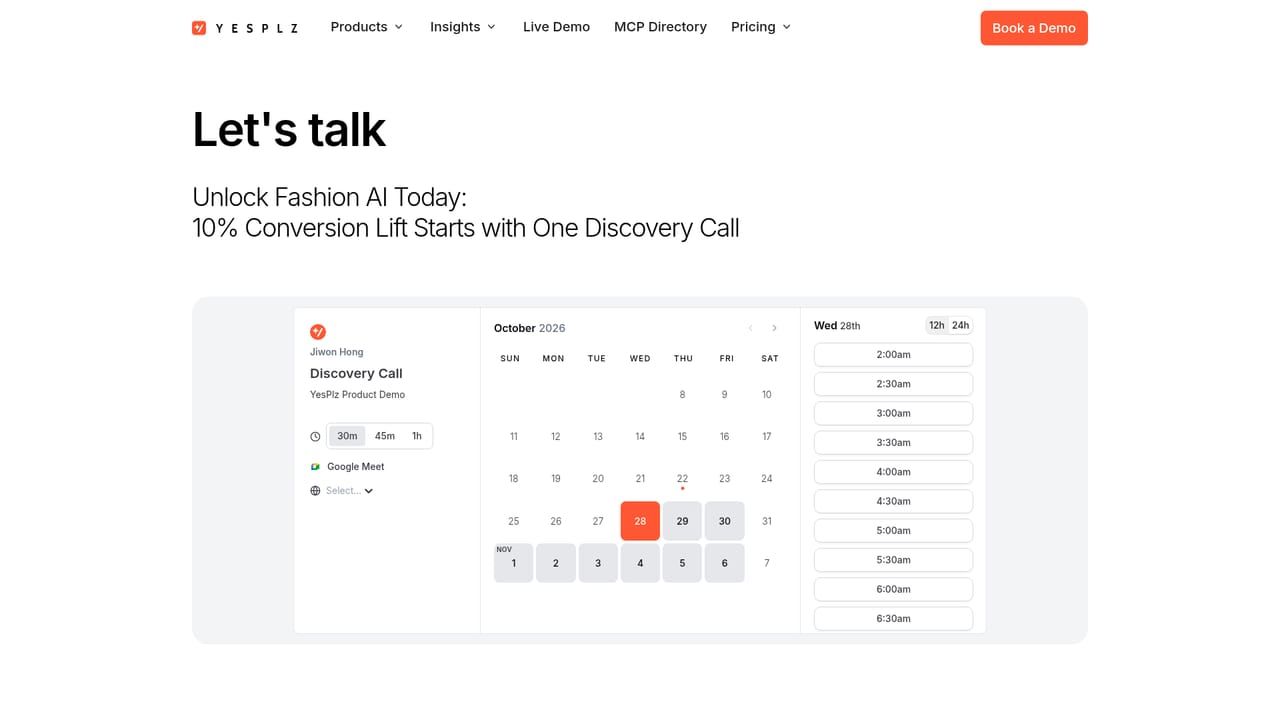Screen dimensions: 1280x720
Task: Select October 29 on calendar
Action: click(682, 521)
